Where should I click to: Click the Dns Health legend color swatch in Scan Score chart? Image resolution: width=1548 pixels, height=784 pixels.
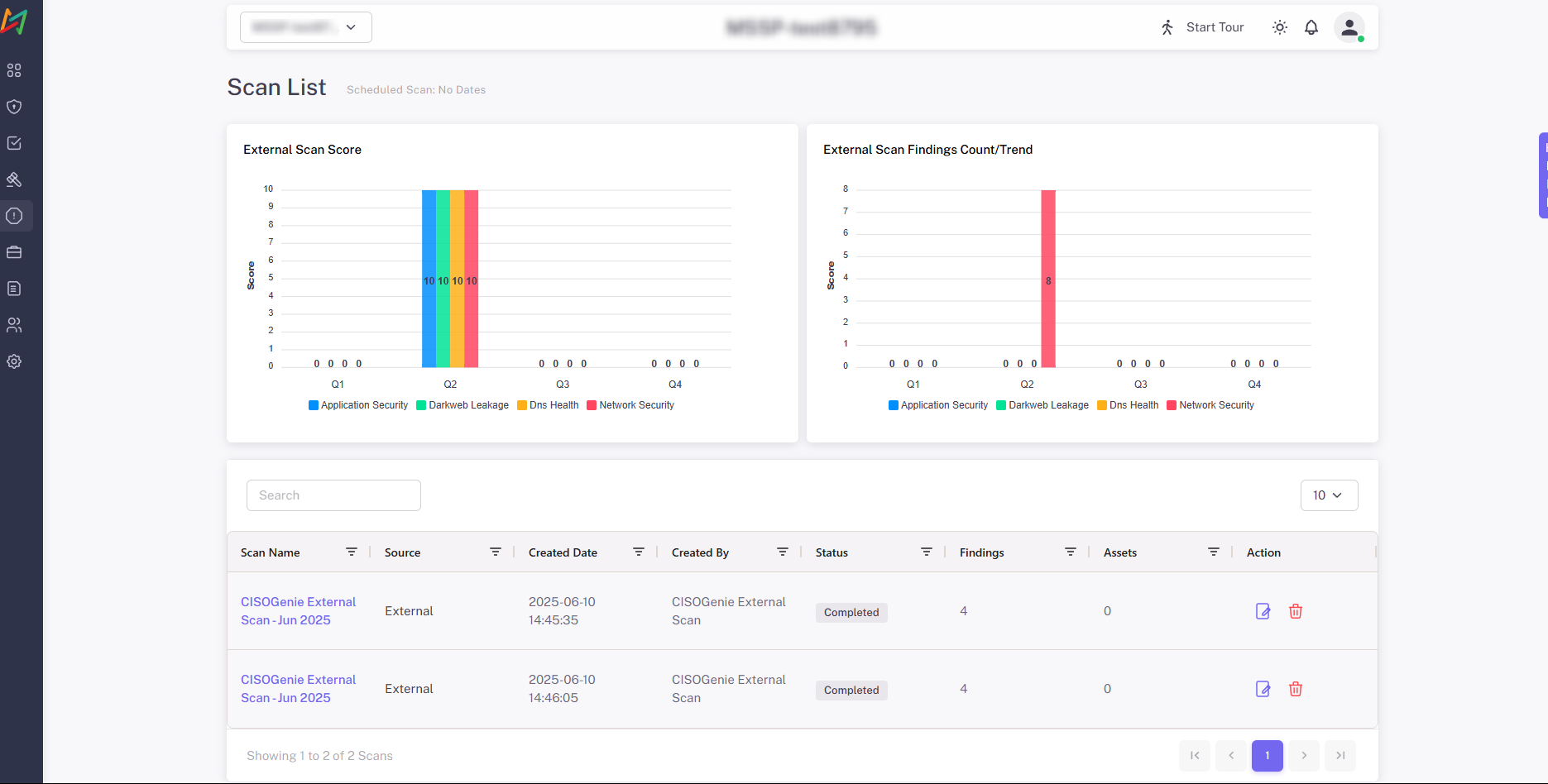[x=522, y=405]
